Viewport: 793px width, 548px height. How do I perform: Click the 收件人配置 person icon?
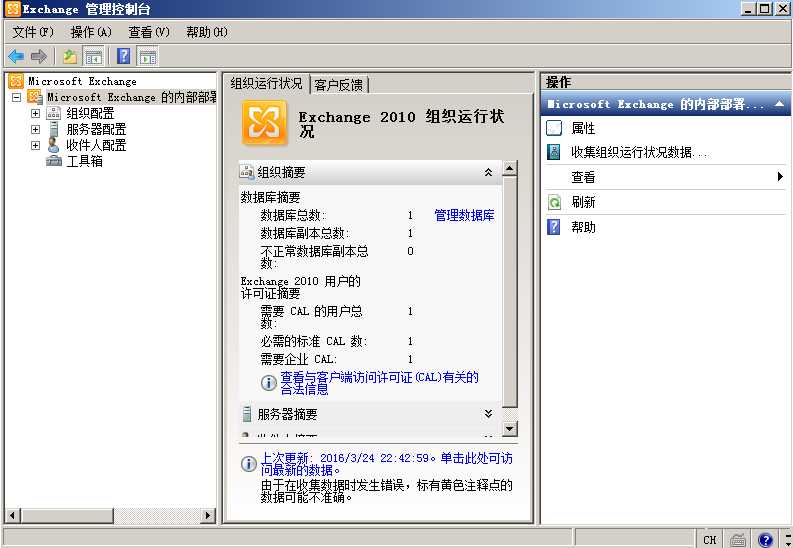click(53, 146)
